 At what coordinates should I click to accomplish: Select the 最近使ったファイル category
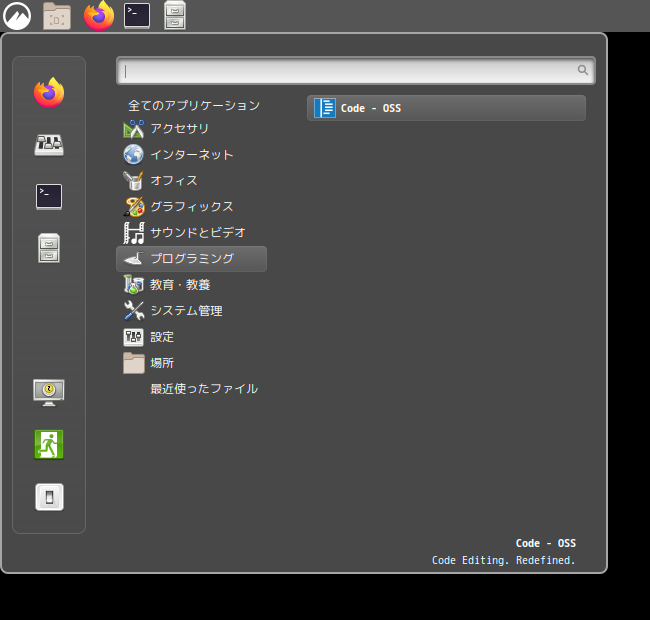[204, 389]
